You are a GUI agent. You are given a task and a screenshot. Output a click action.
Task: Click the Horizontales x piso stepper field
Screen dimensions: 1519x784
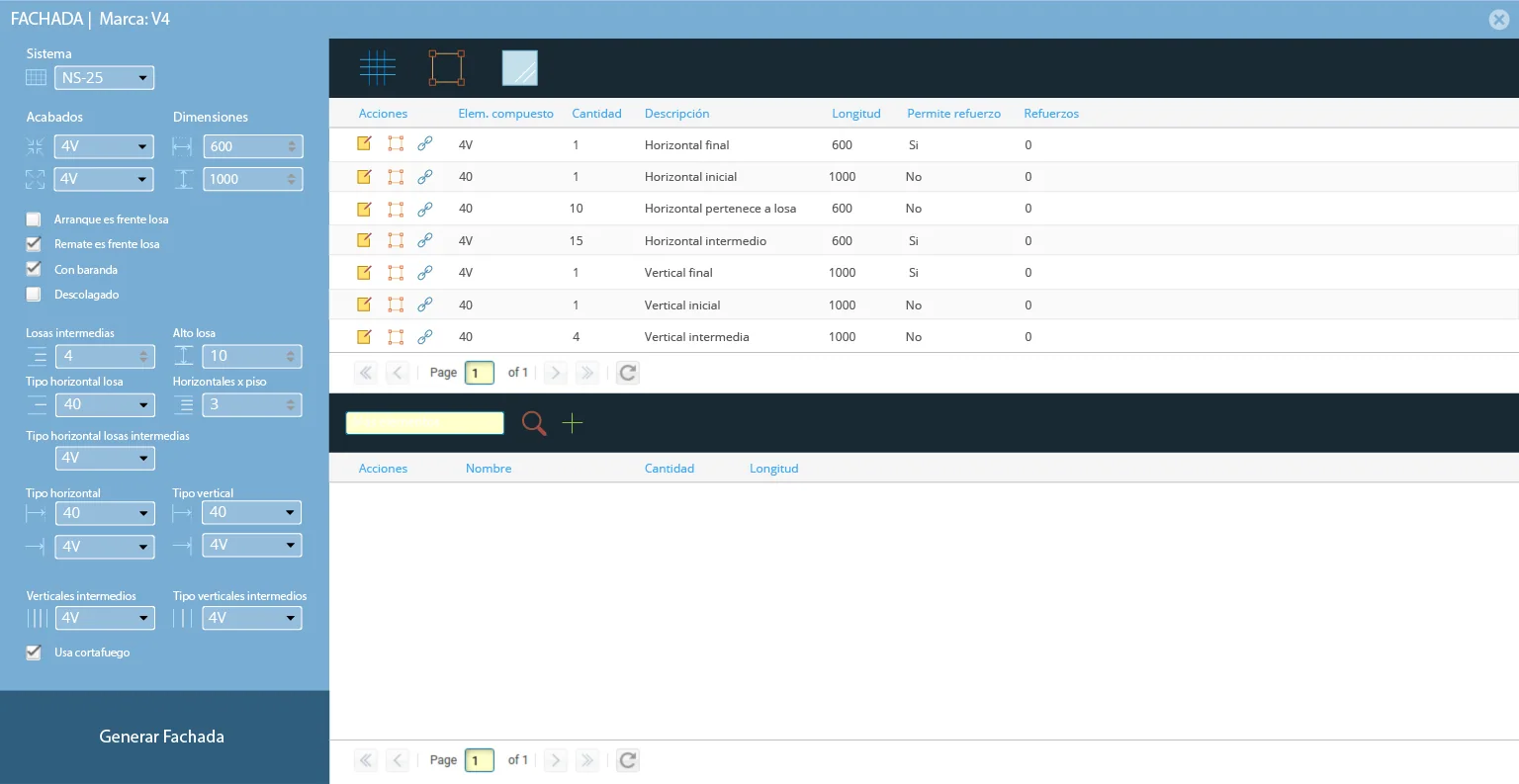(252, 404)
